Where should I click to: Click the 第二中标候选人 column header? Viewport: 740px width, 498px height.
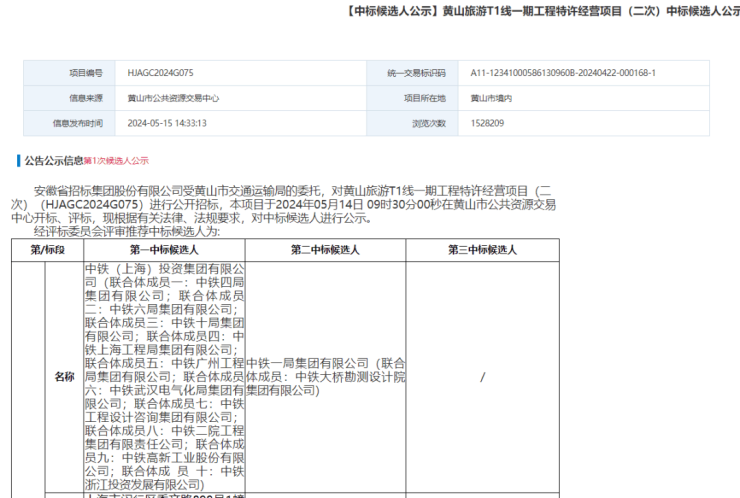[x=325, y=250]
